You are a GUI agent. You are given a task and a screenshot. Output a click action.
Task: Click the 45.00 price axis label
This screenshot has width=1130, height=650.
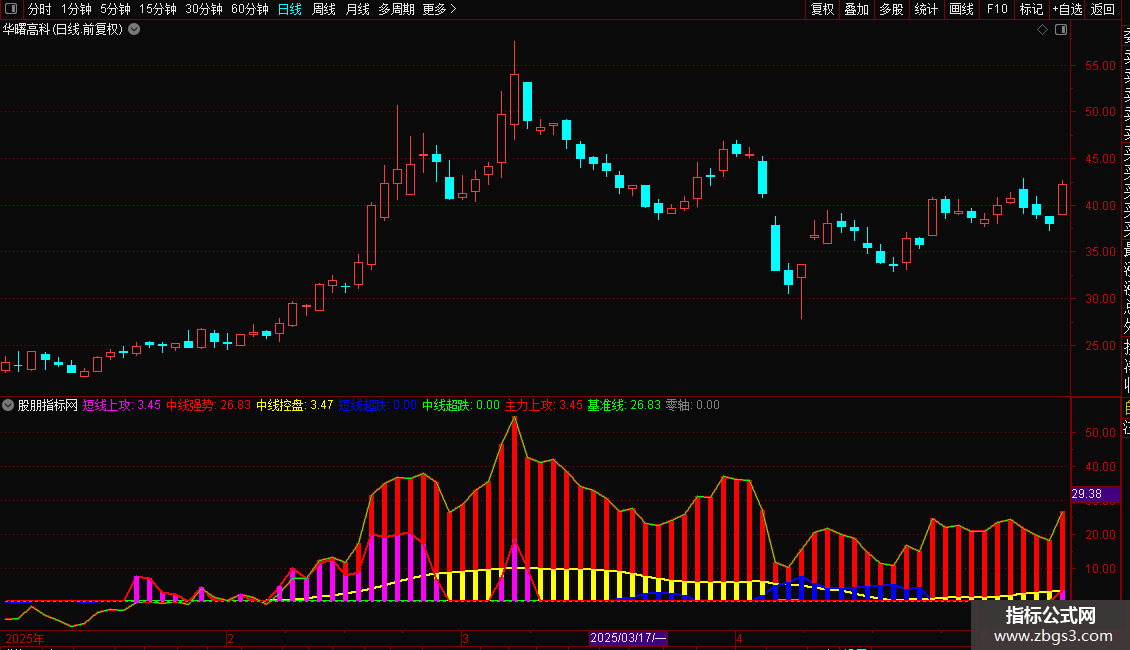1100,159
